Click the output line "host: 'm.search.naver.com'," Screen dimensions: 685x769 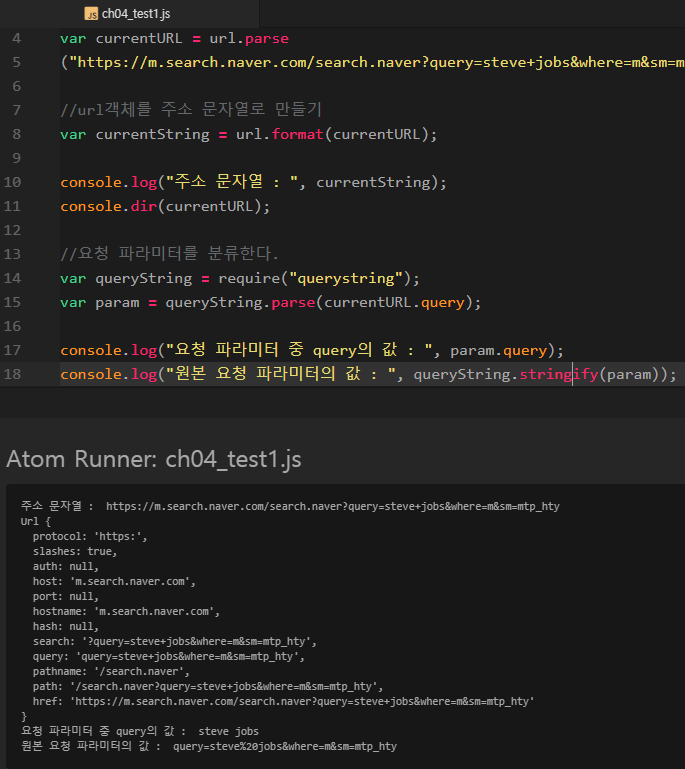point(114,582)
